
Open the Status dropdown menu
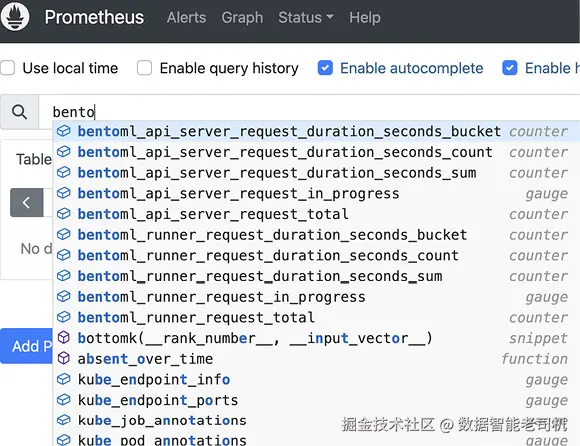pos(306,17)
